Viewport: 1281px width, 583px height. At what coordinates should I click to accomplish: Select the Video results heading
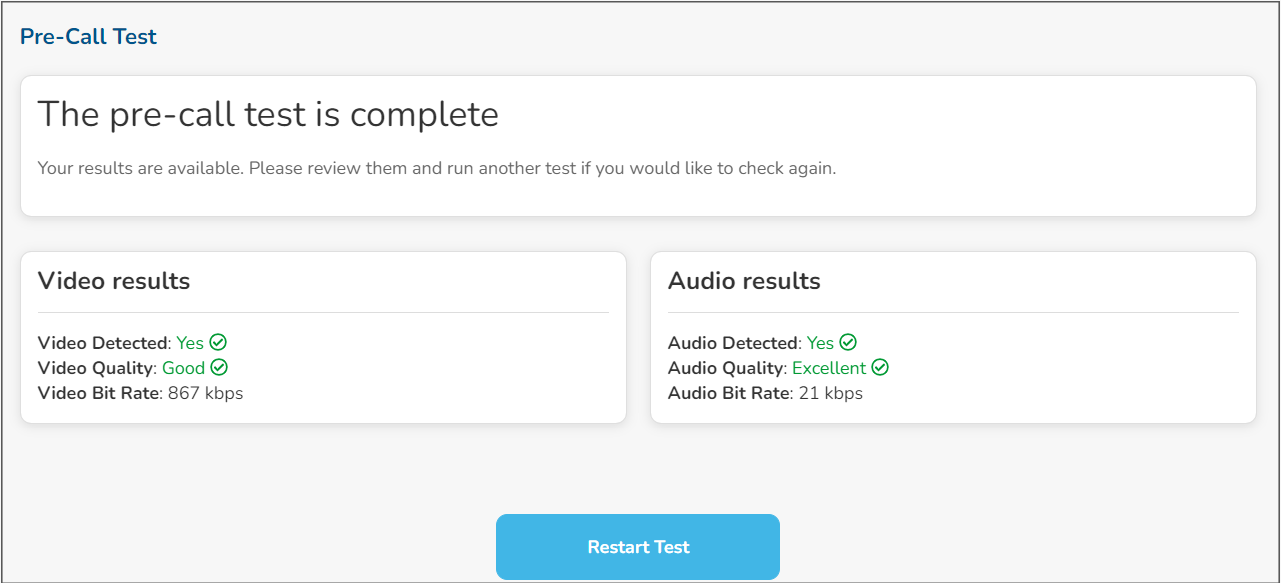coord(114,281)
